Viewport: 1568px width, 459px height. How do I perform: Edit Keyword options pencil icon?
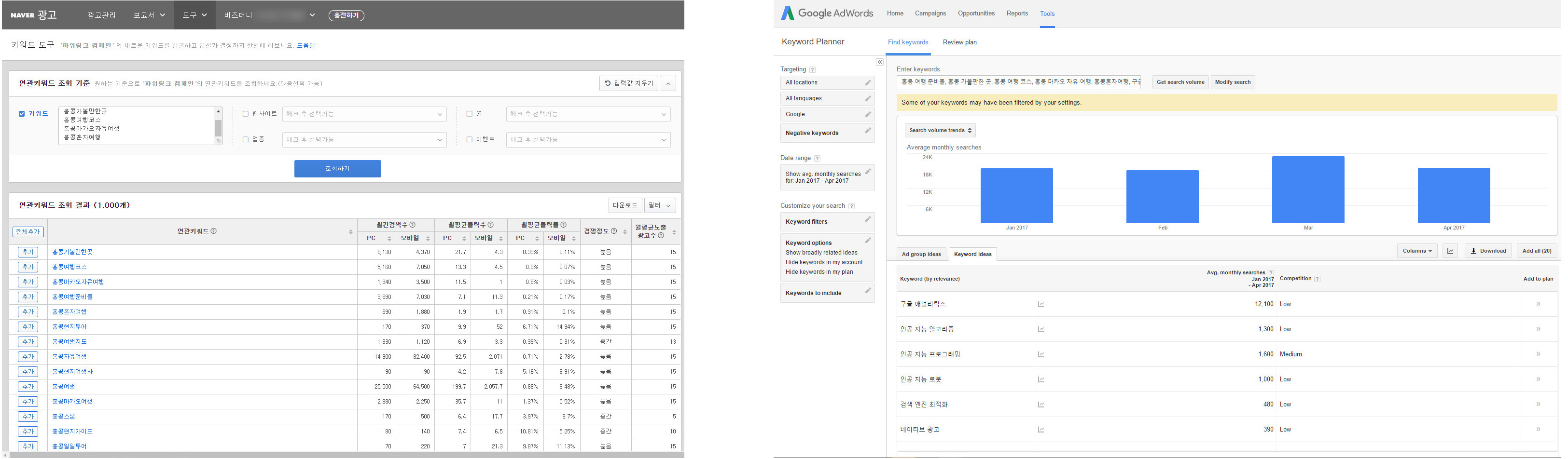(x=868, y=240)
